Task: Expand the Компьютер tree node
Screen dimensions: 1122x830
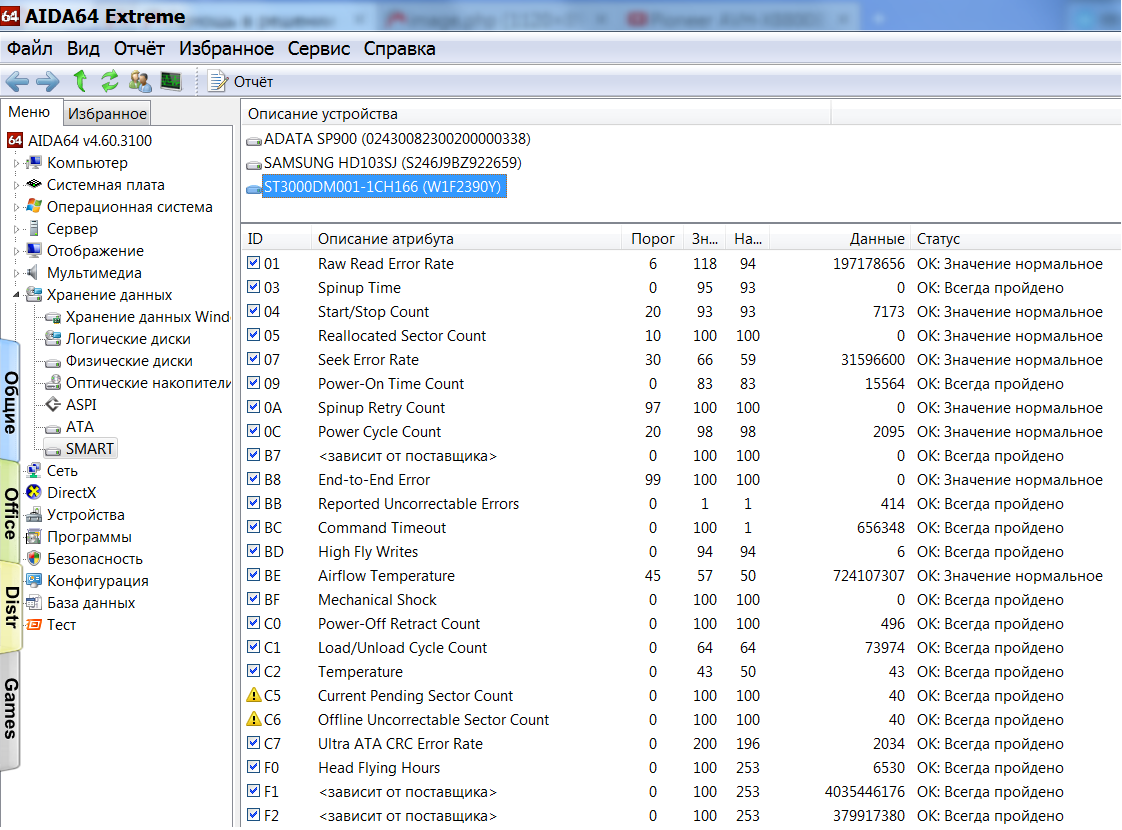Action: [x=16, y=163]
